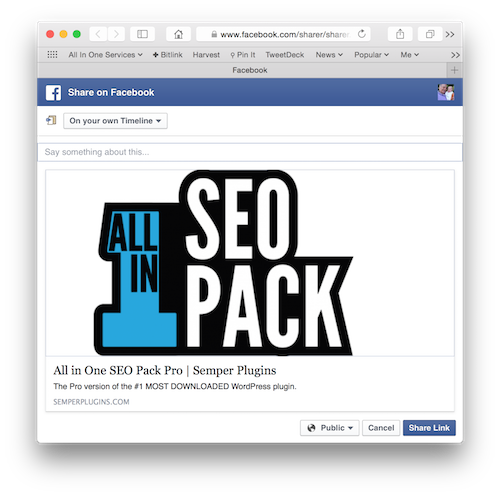
Task: Expand All In One Services bookmarks folder
Action: (105, 55)
